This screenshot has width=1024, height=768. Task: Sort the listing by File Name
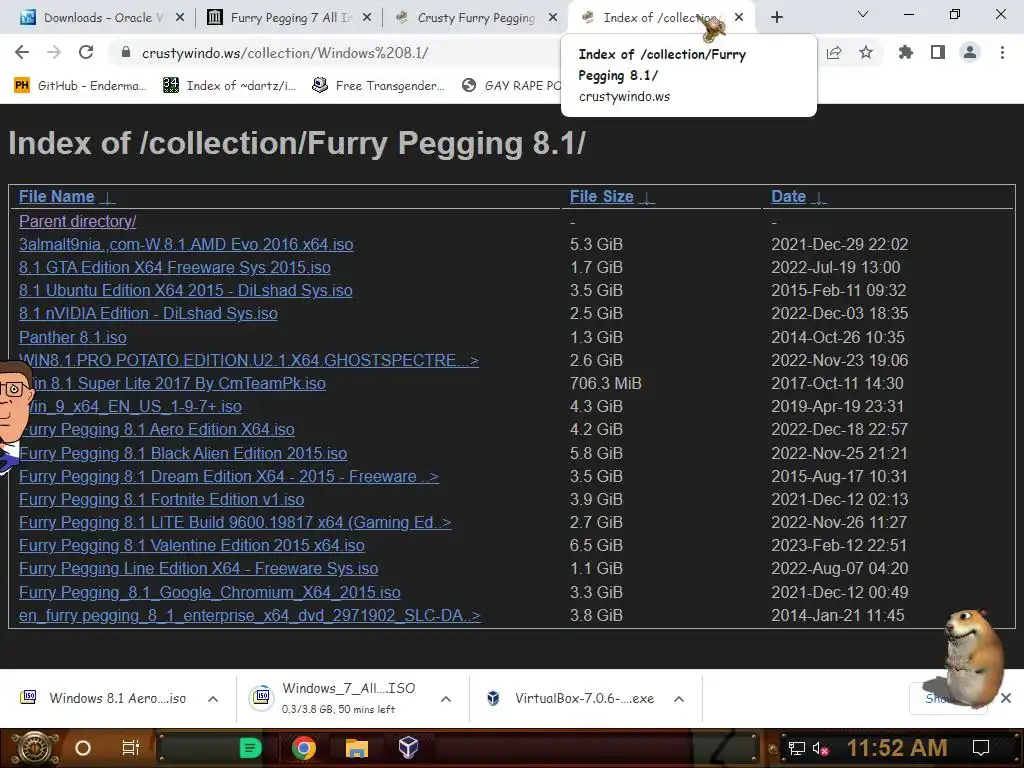point(57,197)
